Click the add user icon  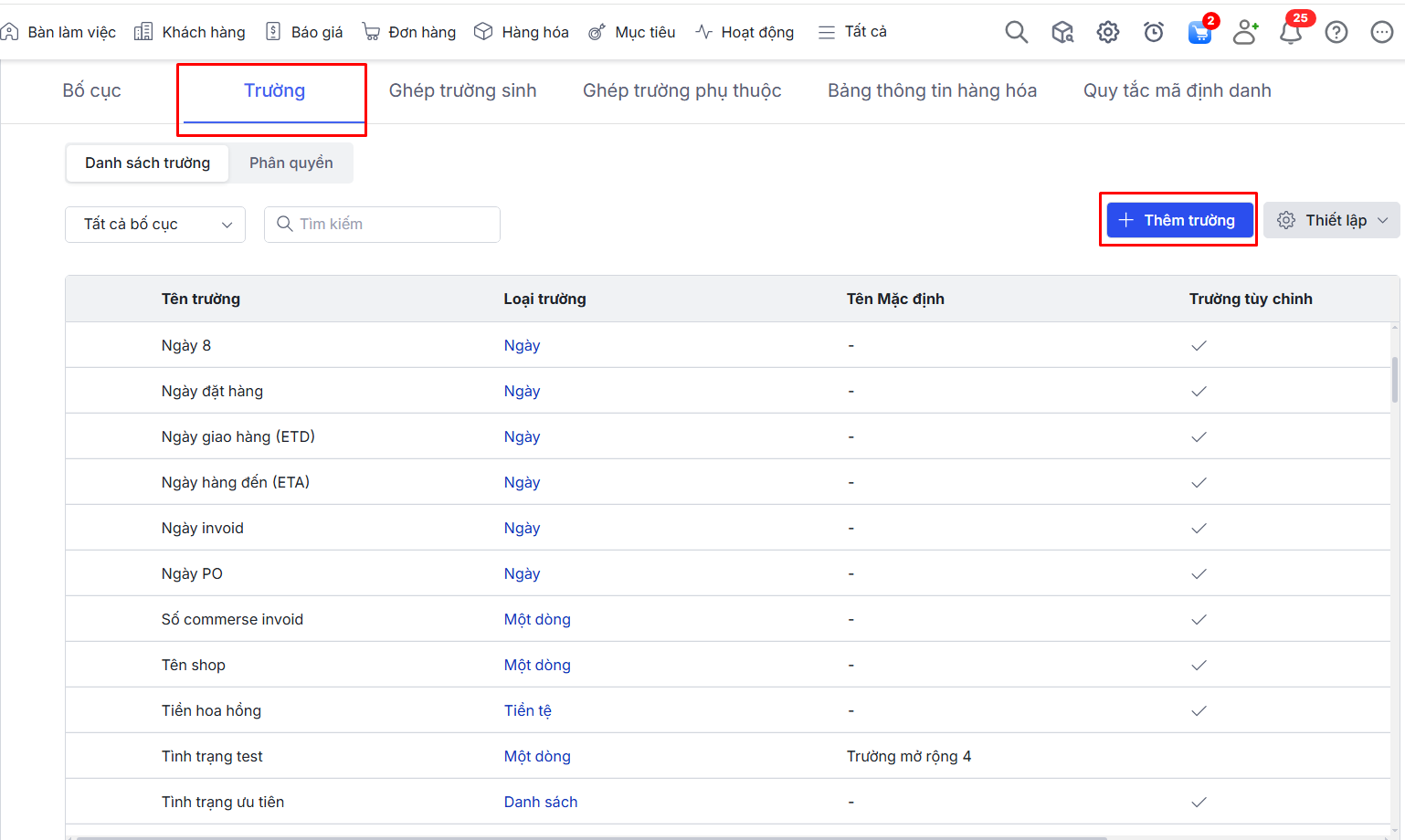point(1244,33)
